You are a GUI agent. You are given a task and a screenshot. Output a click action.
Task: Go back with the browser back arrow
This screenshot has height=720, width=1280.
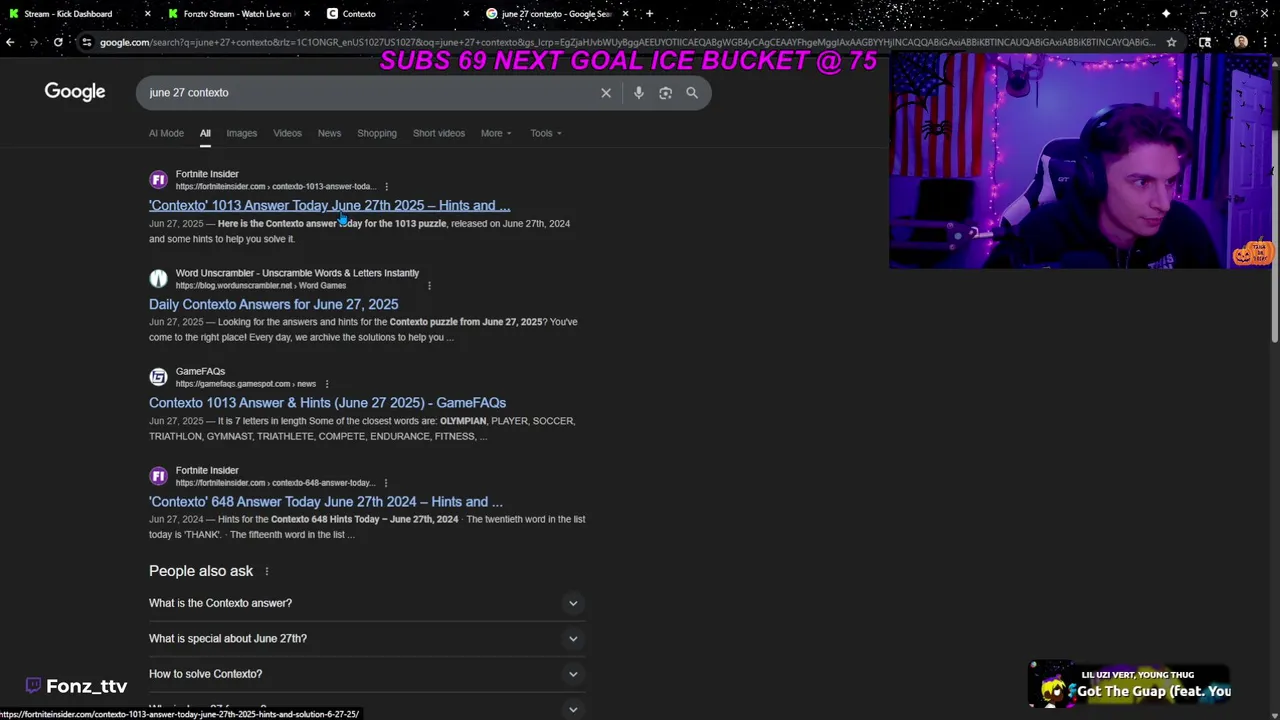pyautogui.click(x=10, y=42)
